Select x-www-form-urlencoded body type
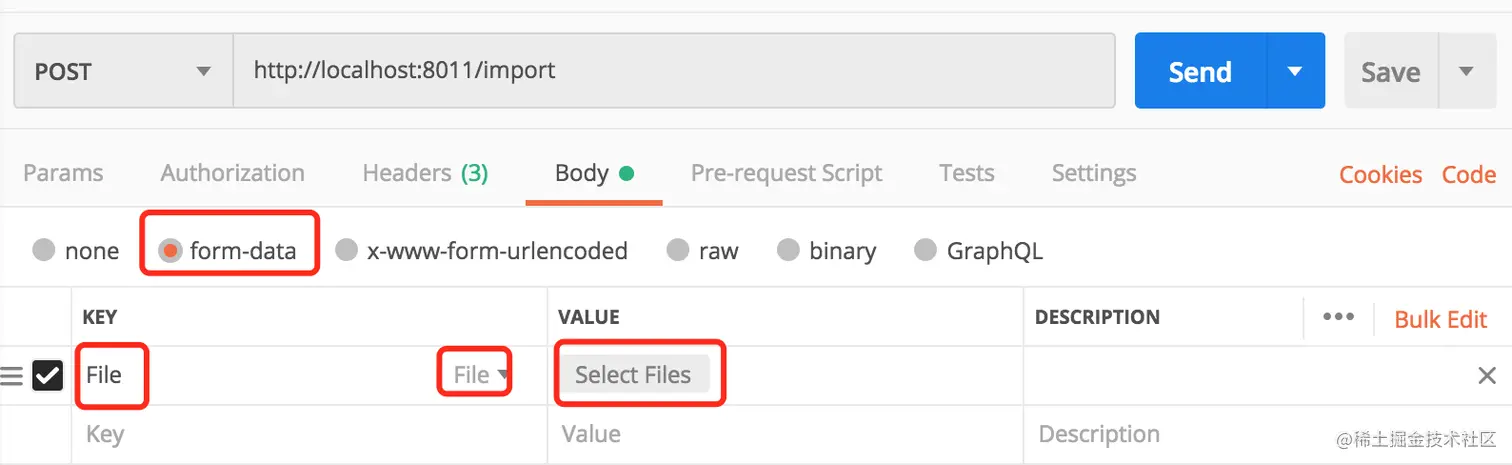The height and width of the screenshot is (465, 1512). [x=346, y=250]
